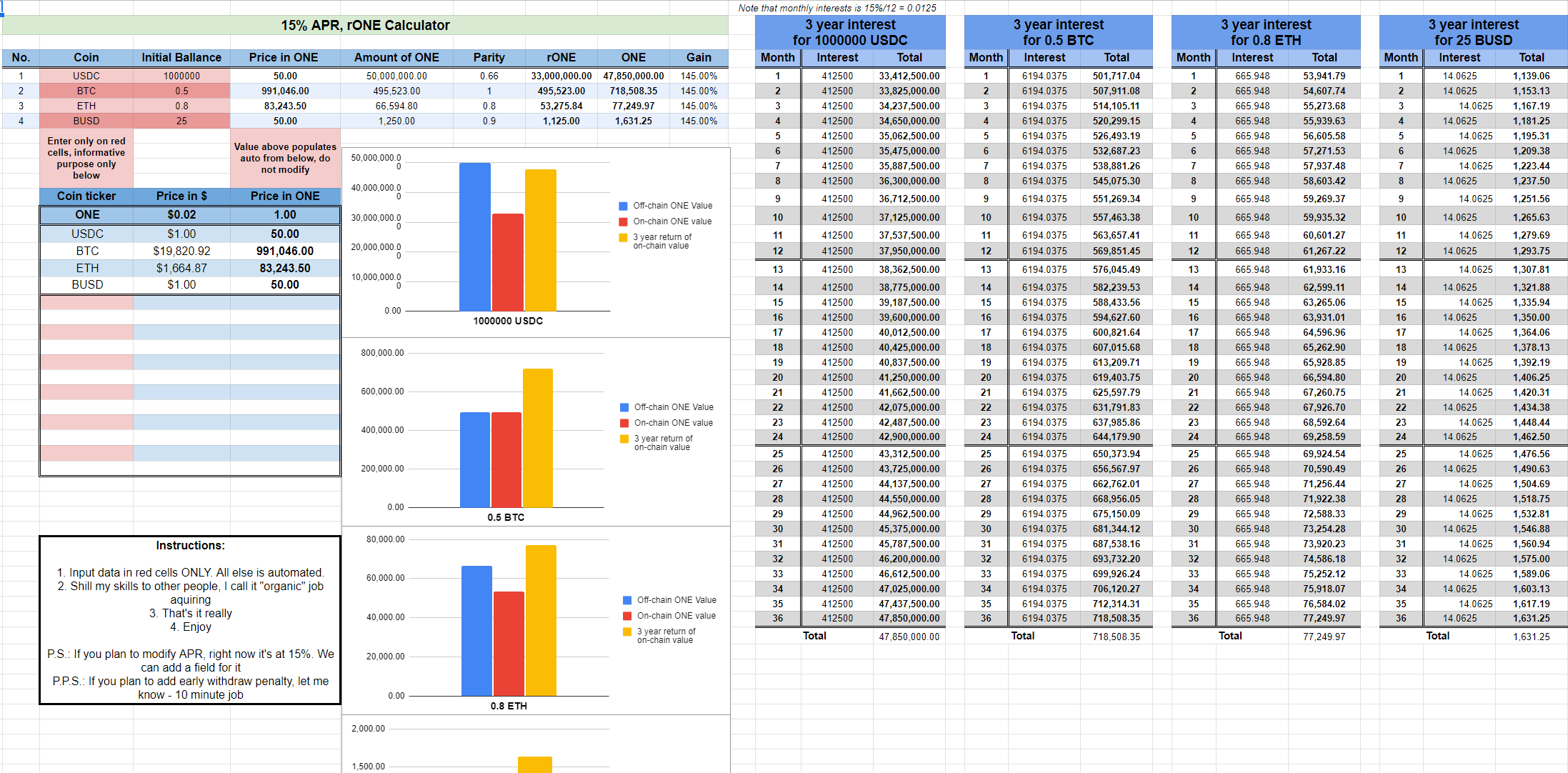Screen dimensions: 1568x773
Task: Click the '3 year interest for 1000000 USDC' header
Action: point(850,32)
